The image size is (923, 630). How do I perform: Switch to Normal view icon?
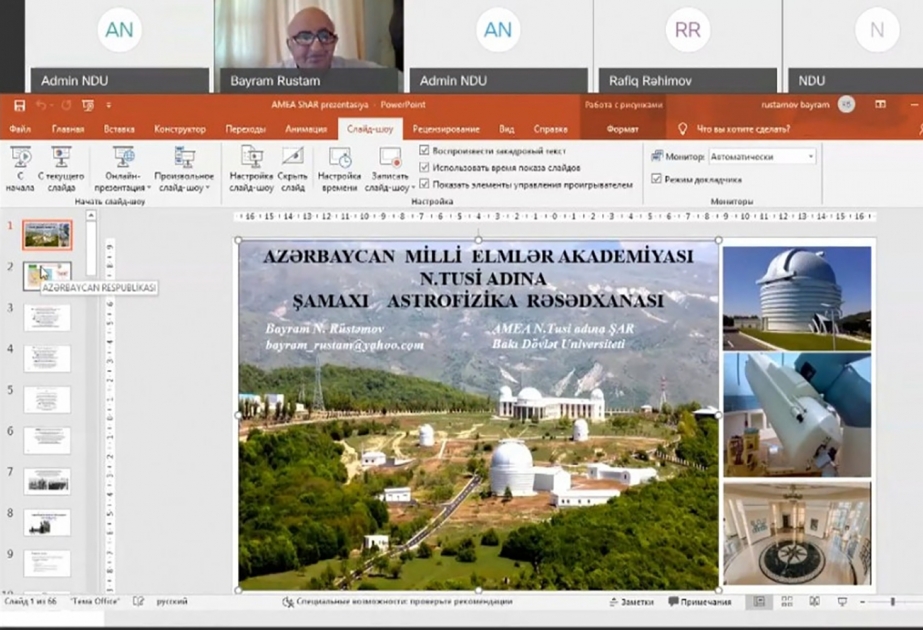(x=759, y=602)
